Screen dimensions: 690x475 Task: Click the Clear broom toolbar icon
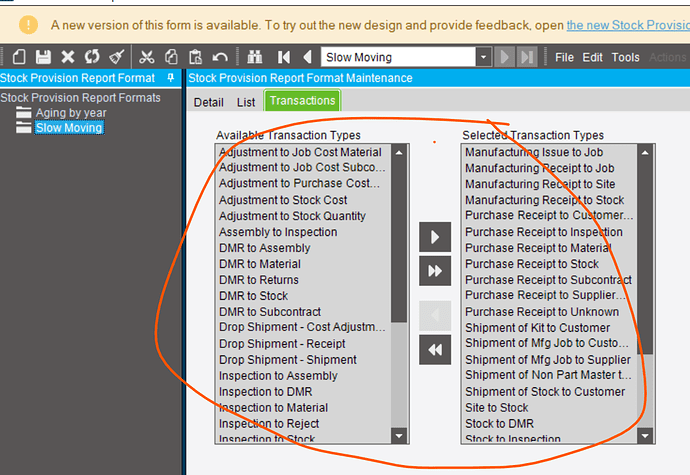pyautogui.click(x=117, y=57)
